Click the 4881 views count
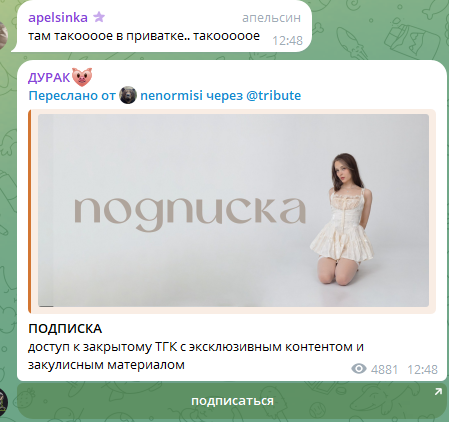This screenshot has width=449, height=422. point(384,370)
